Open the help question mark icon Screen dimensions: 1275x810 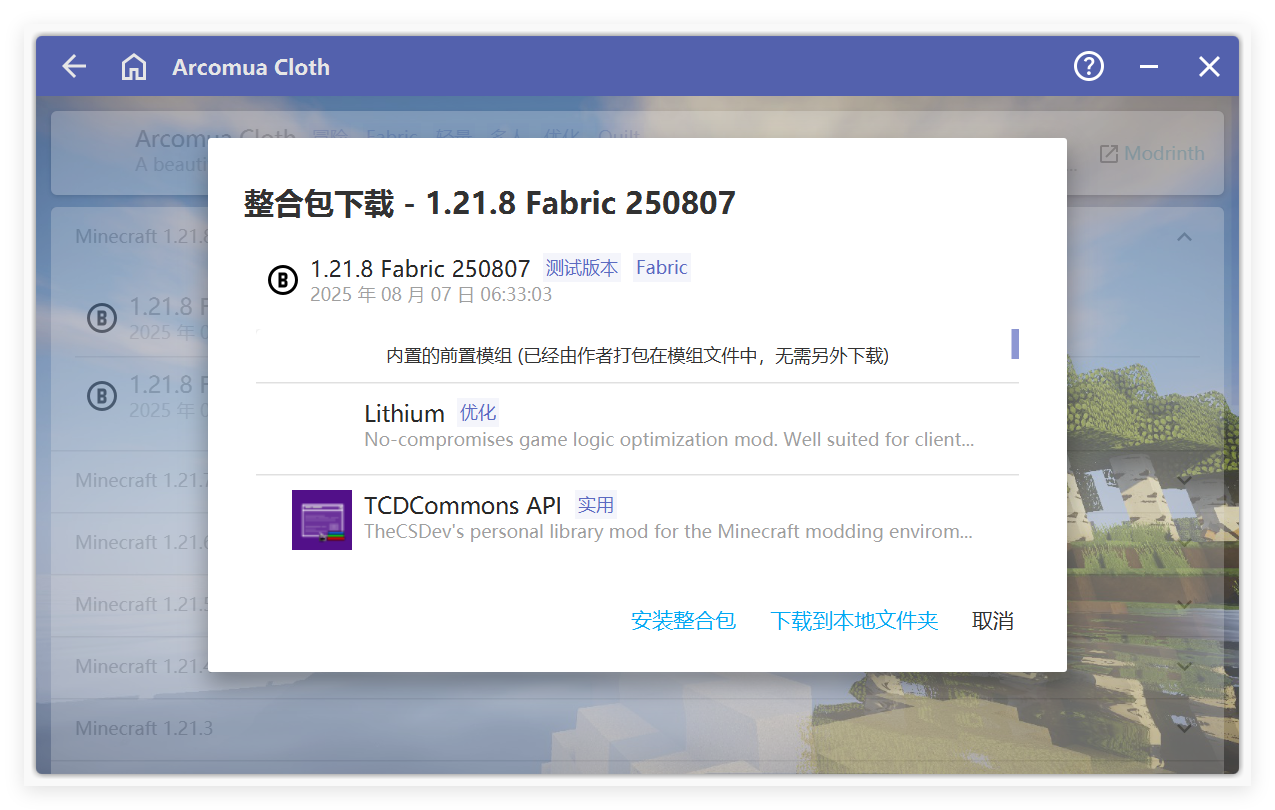pyautogui.click(x=1088, y=66)
